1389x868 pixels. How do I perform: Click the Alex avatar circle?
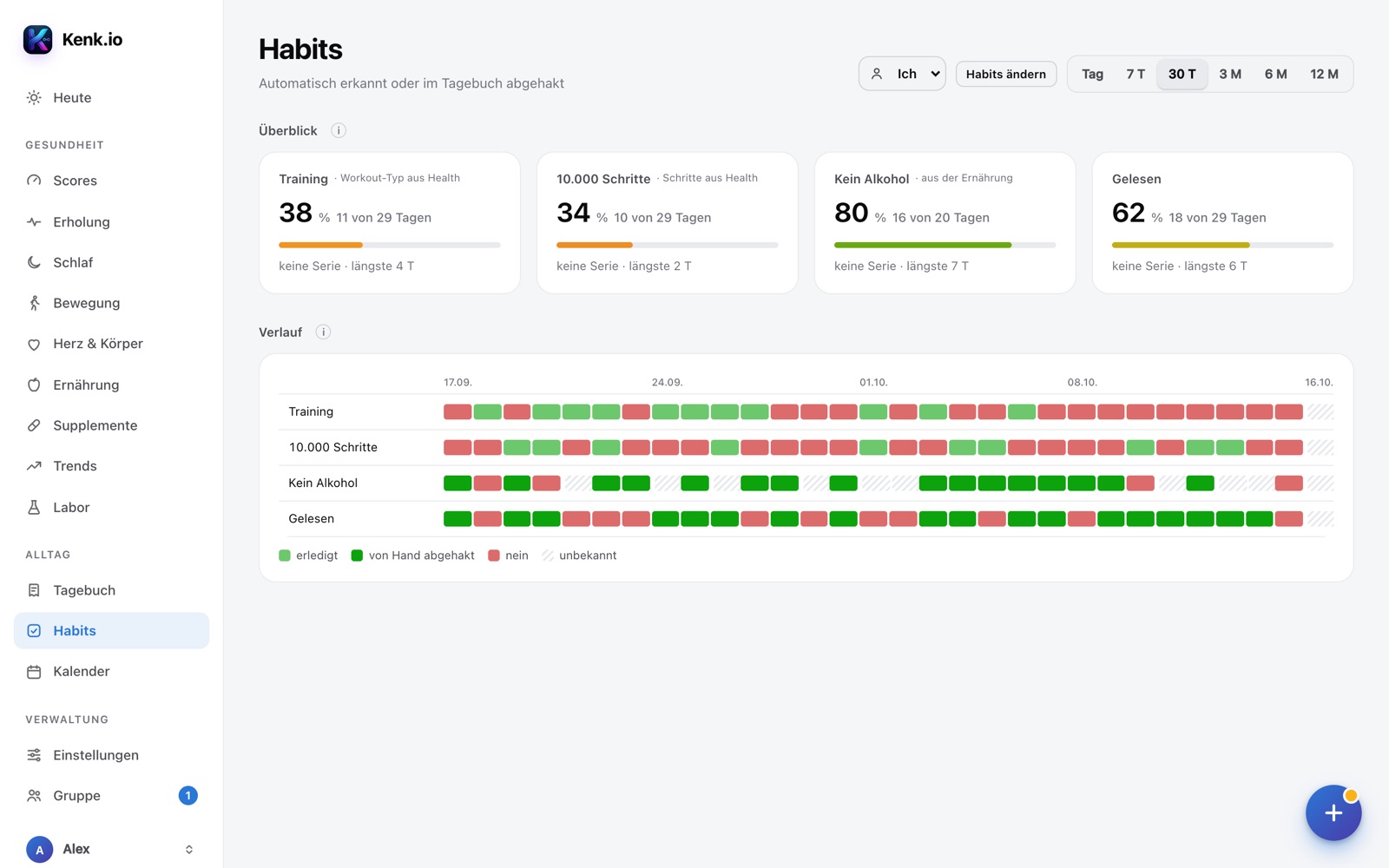click(39, 850)
